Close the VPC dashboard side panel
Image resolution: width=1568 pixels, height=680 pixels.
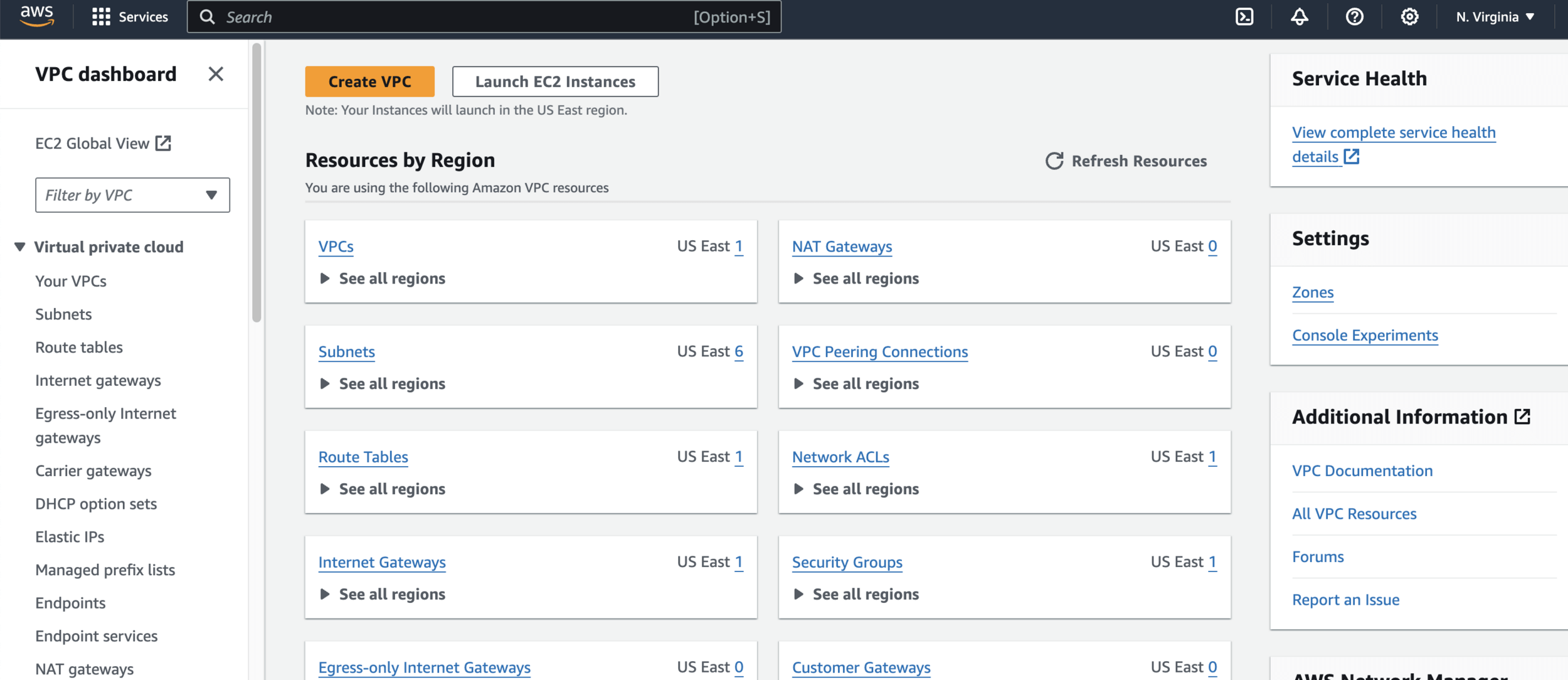click(x=216, y=74)
